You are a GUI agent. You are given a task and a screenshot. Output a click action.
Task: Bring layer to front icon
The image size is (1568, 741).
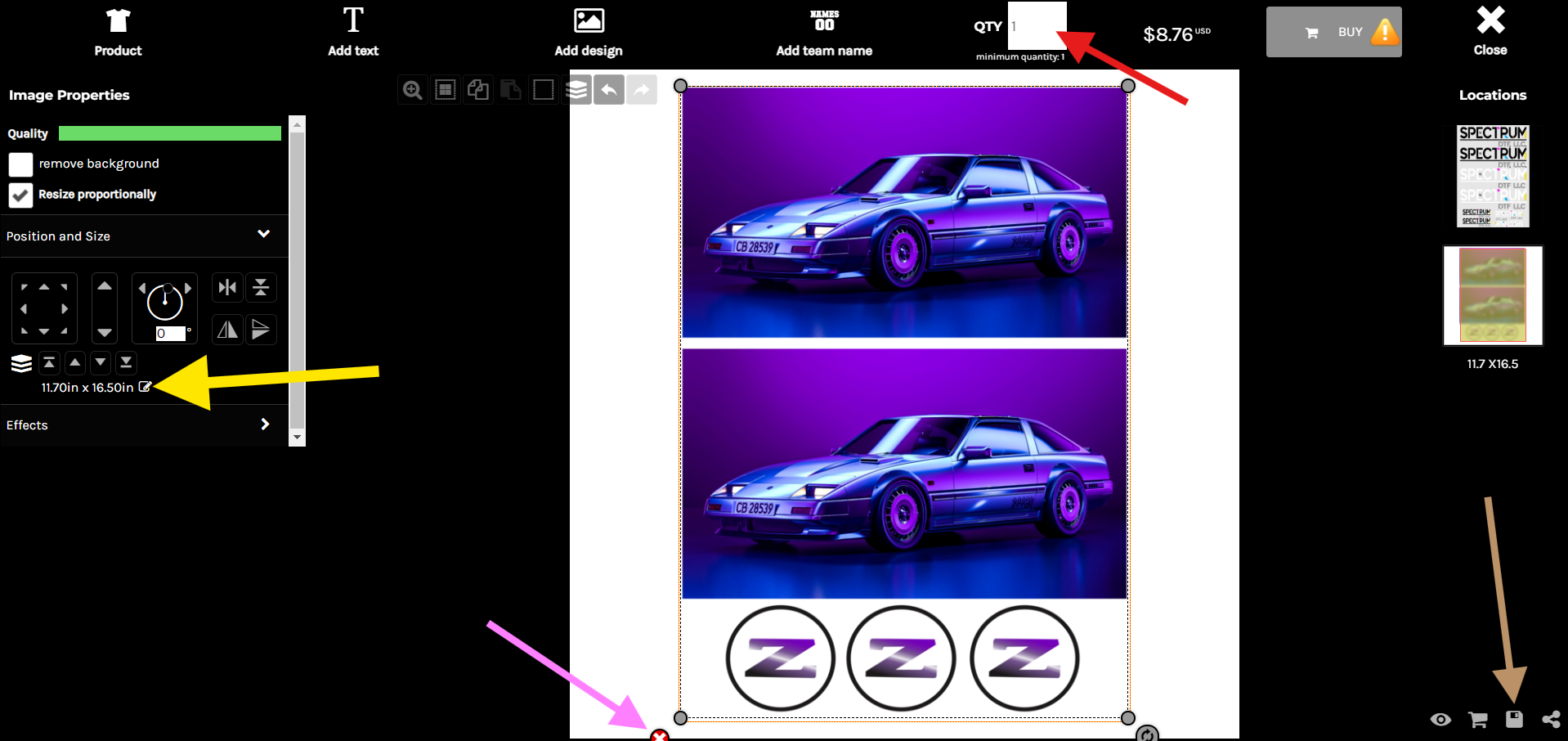click(x=49, y=362)
